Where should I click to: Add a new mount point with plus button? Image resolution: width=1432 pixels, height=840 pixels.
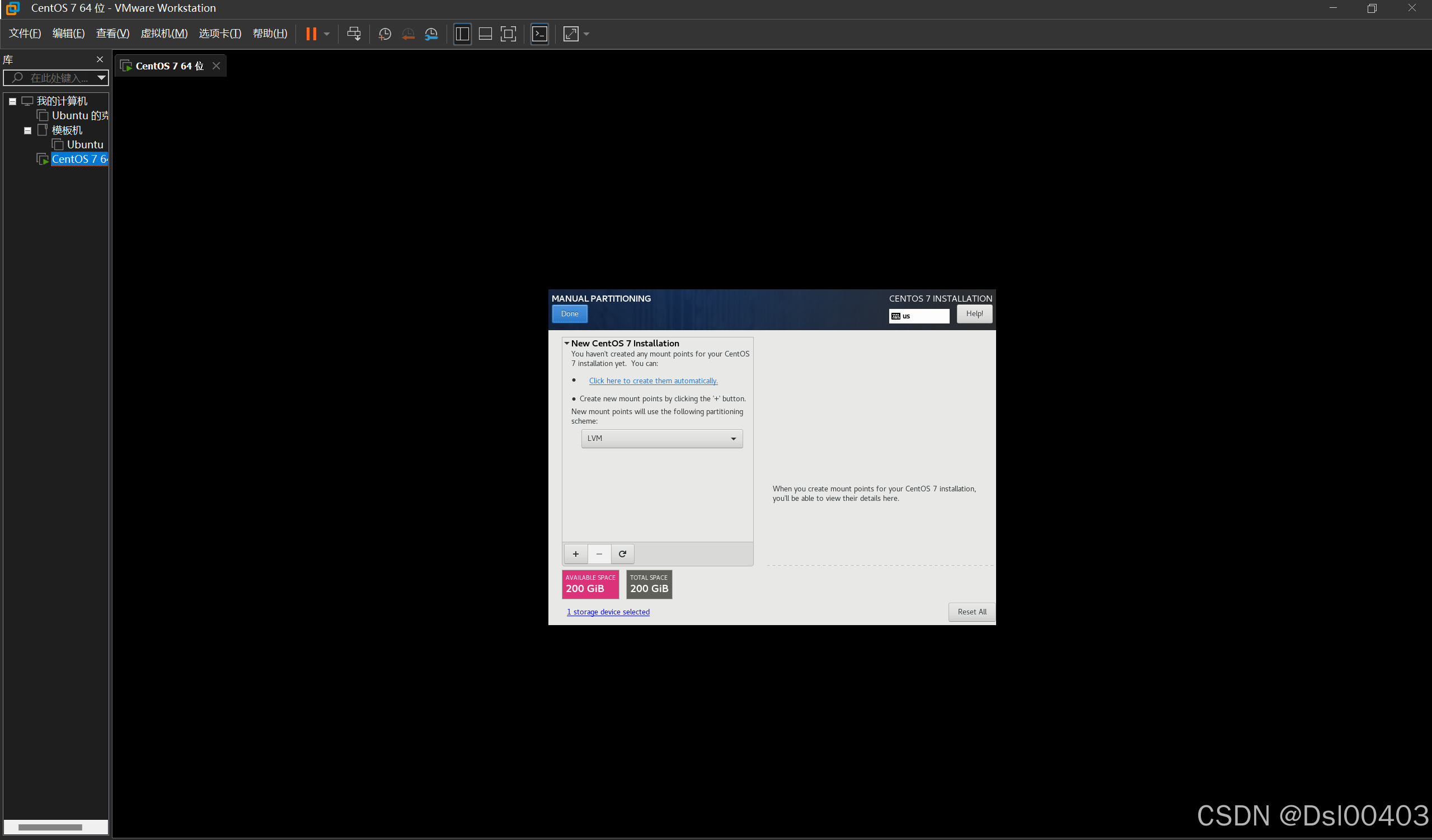(x=576, y=553)
